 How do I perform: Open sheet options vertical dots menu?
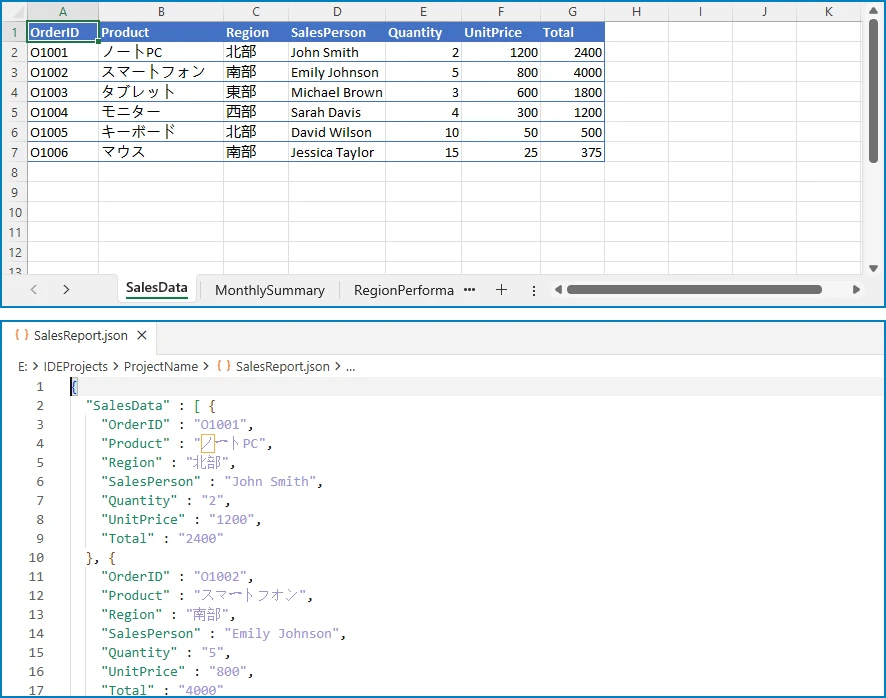click(x=533, y=291)
